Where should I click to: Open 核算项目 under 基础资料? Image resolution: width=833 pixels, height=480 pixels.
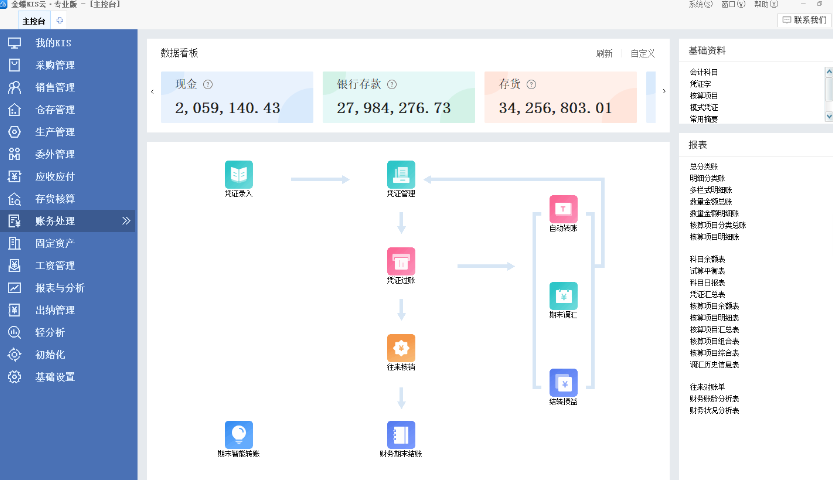[703, 96]
